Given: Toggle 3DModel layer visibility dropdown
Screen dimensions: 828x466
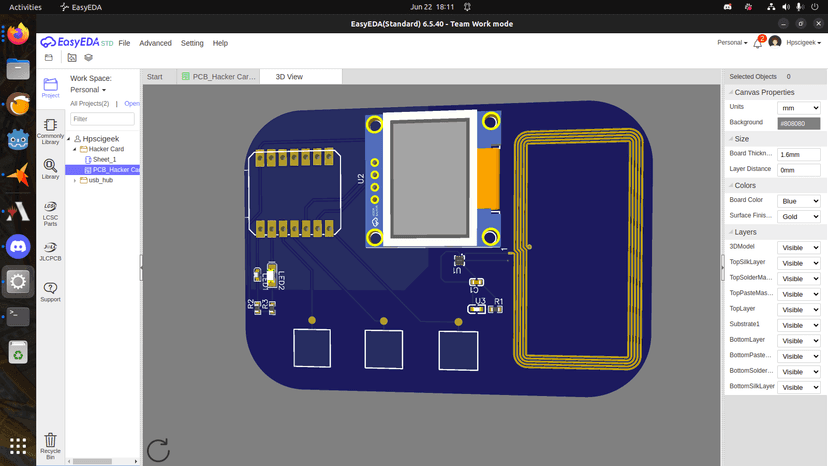Looking at the screenshot, I should [799, 247].
